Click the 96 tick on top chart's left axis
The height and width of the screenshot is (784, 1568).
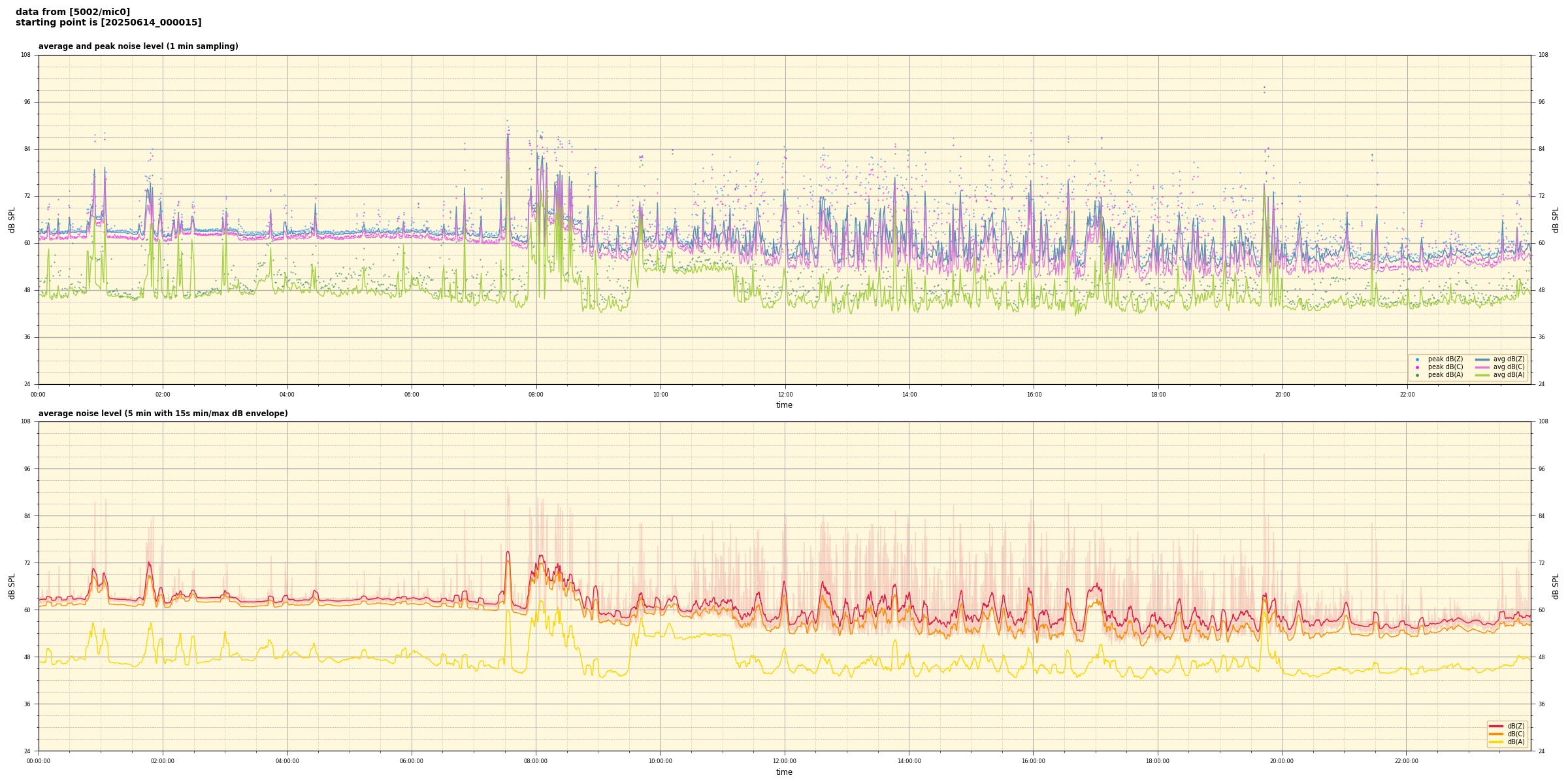[26, 102]
